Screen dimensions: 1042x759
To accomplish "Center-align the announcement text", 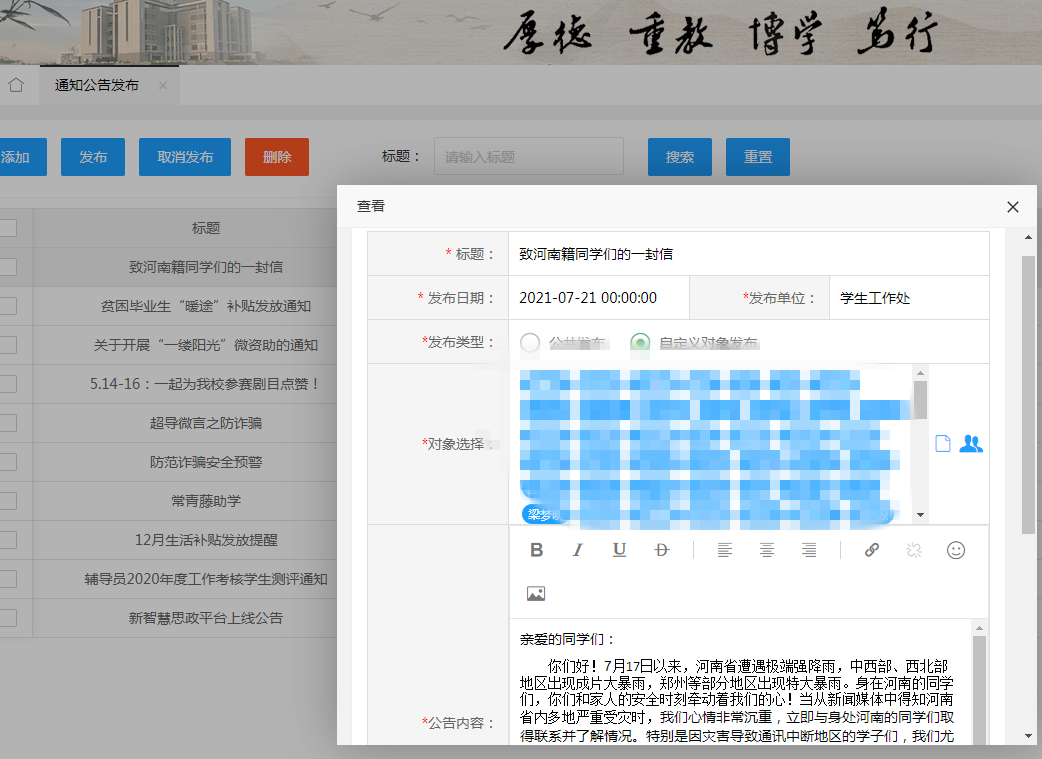I will point(767,550).
